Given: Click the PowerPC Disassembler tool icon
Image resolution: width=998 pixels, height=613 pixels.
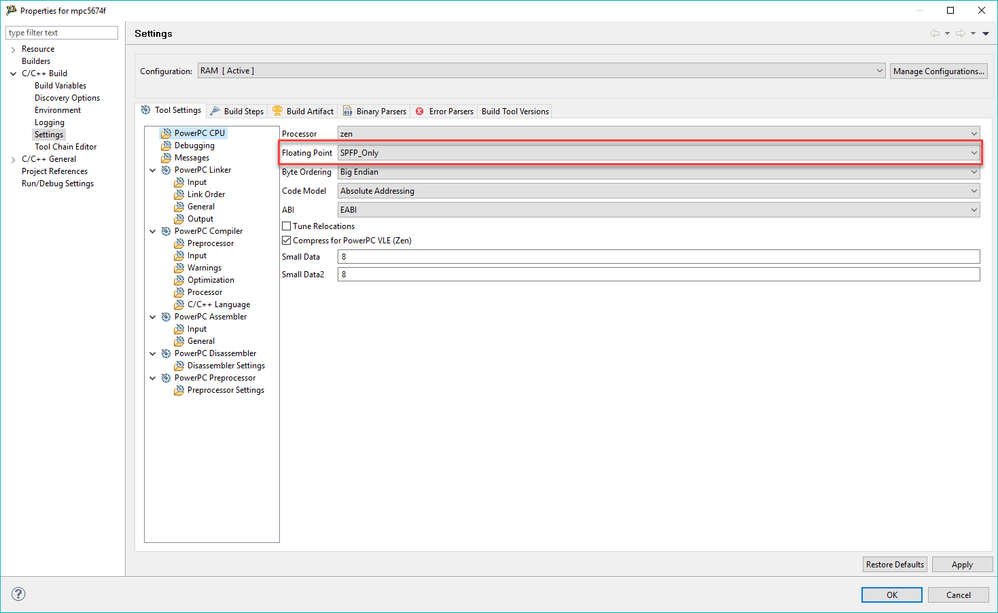Looking at the screenshot, I should (x=166, y=353).
